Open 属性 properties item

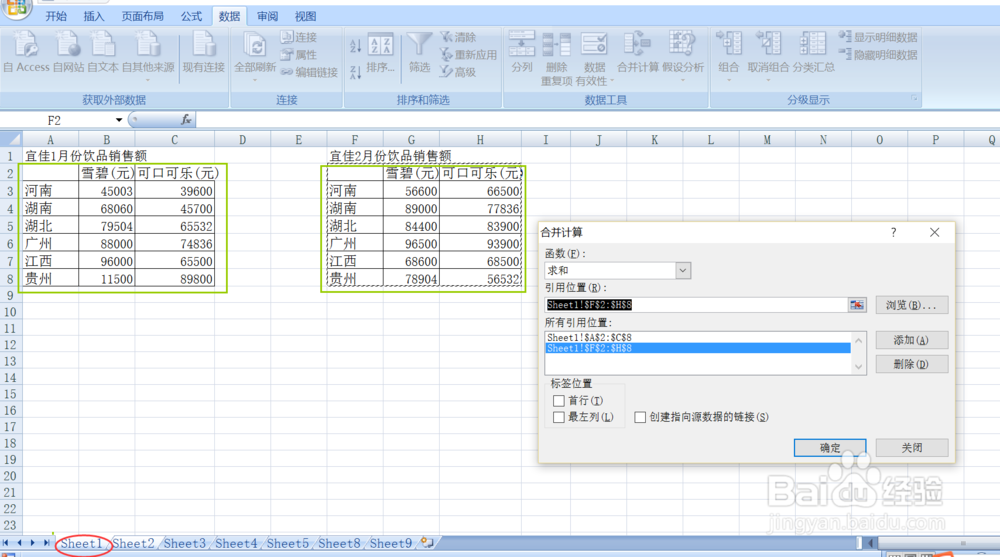(298, 55)
